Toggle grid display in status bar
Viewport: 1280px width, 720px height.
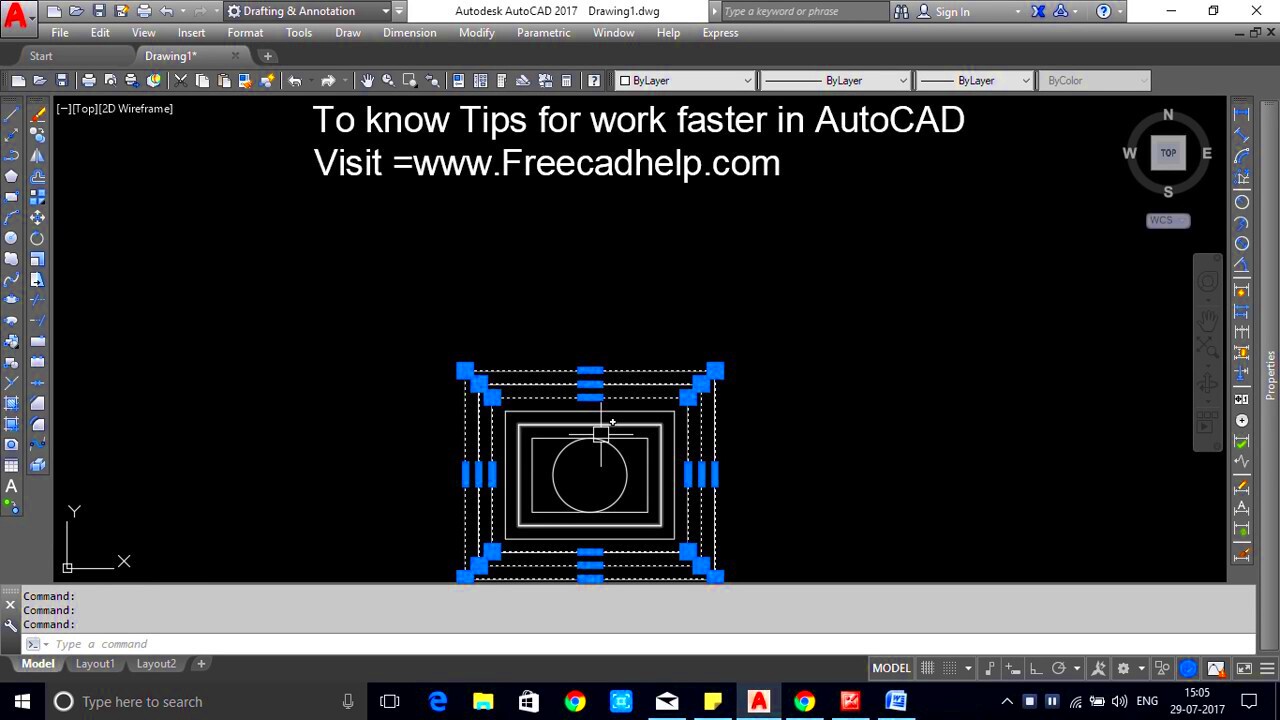927,668
